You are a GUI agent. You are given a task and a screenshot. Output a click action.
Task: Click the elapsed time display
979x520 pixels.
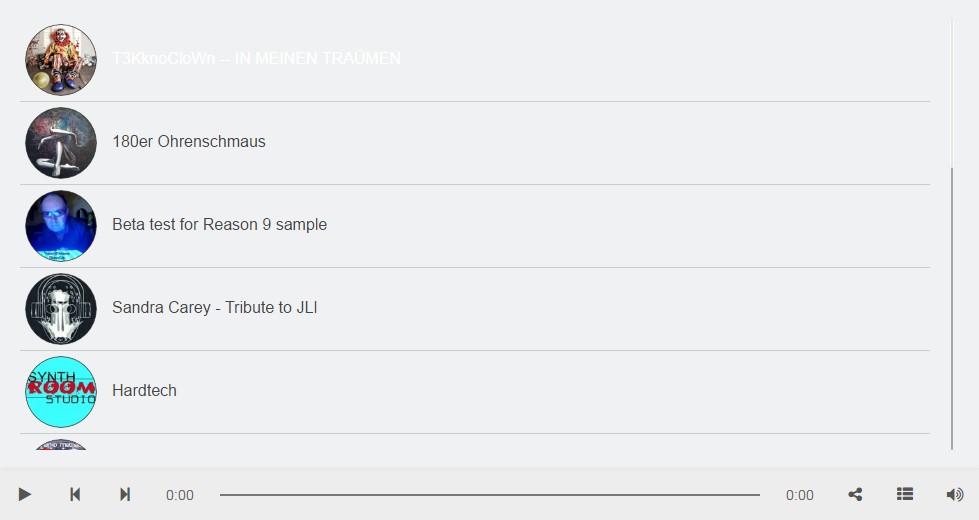click(x=180, y=495)
